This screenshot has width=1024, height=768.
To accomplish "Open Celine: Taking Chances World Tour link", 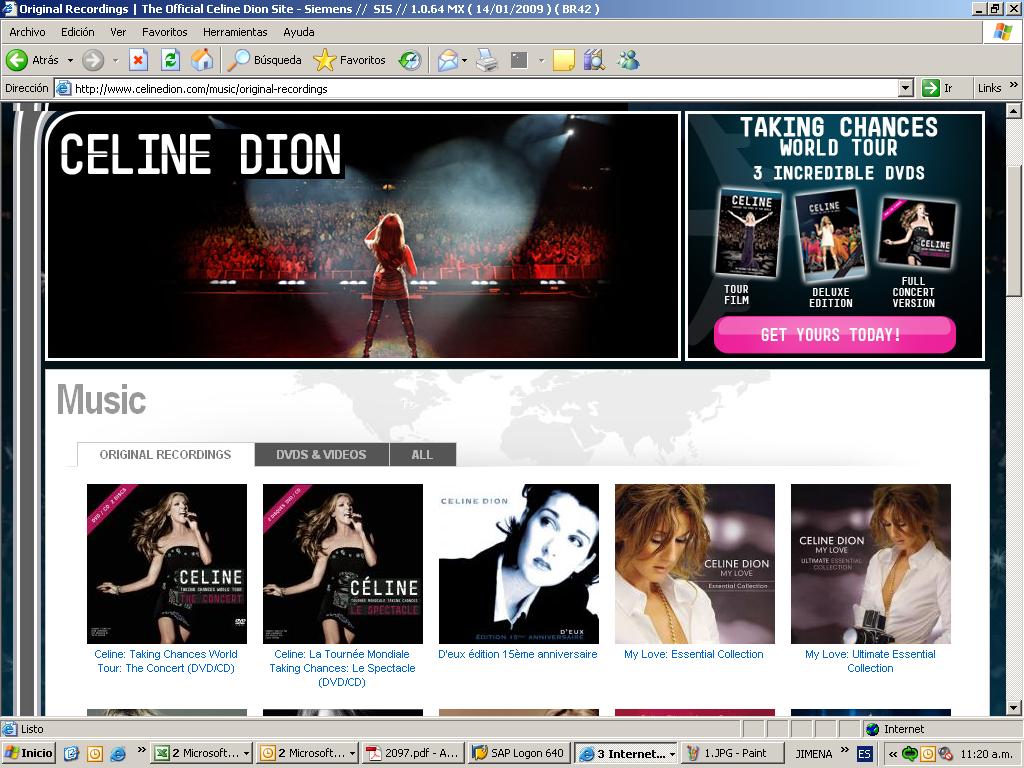I will tap(166, 661).
